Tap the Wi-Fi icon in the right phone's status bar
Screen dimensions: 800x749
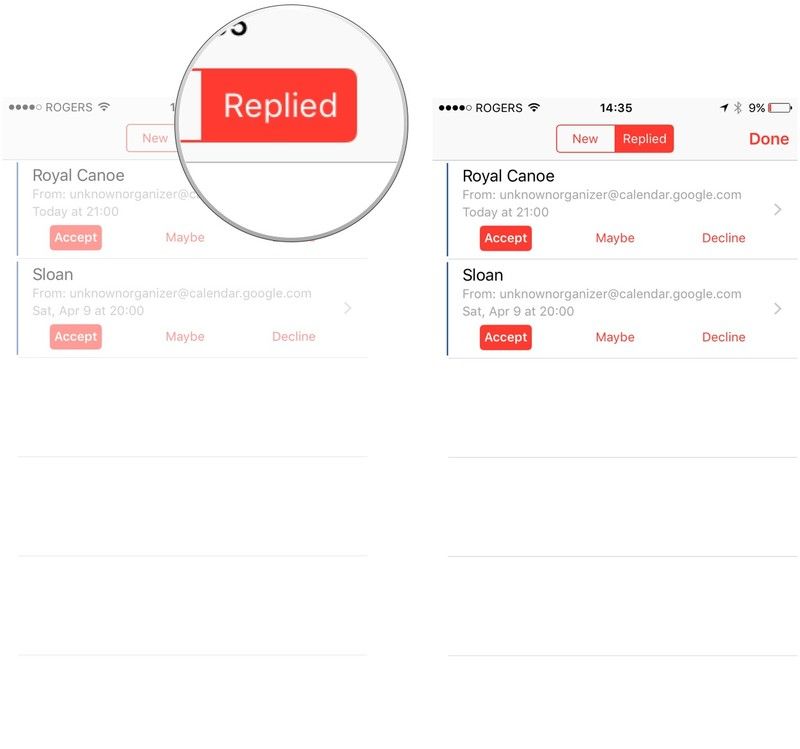[534, 108]
